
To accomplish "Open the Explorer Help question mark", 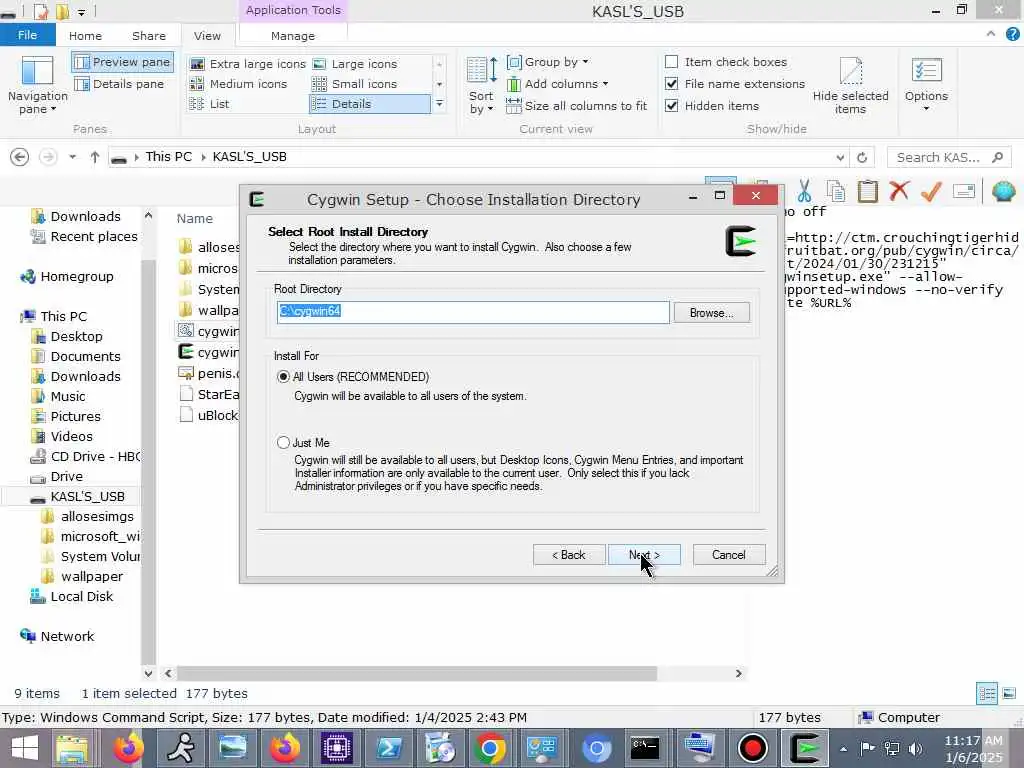I will tap(1012, 35).
